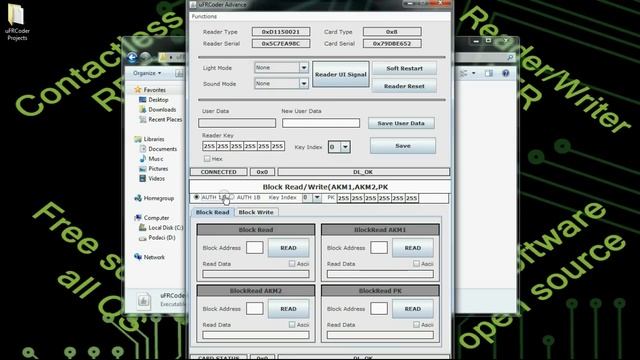
Task: Click Soft Restart button
Action: click(404, 68)
